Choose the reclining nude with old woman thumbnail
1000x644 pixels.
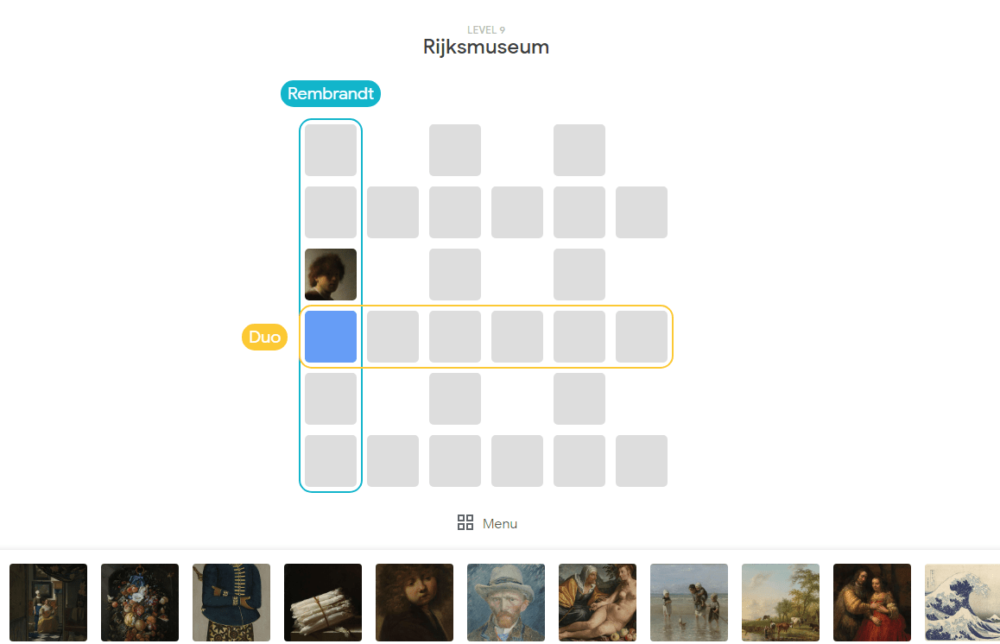[598, 602]
